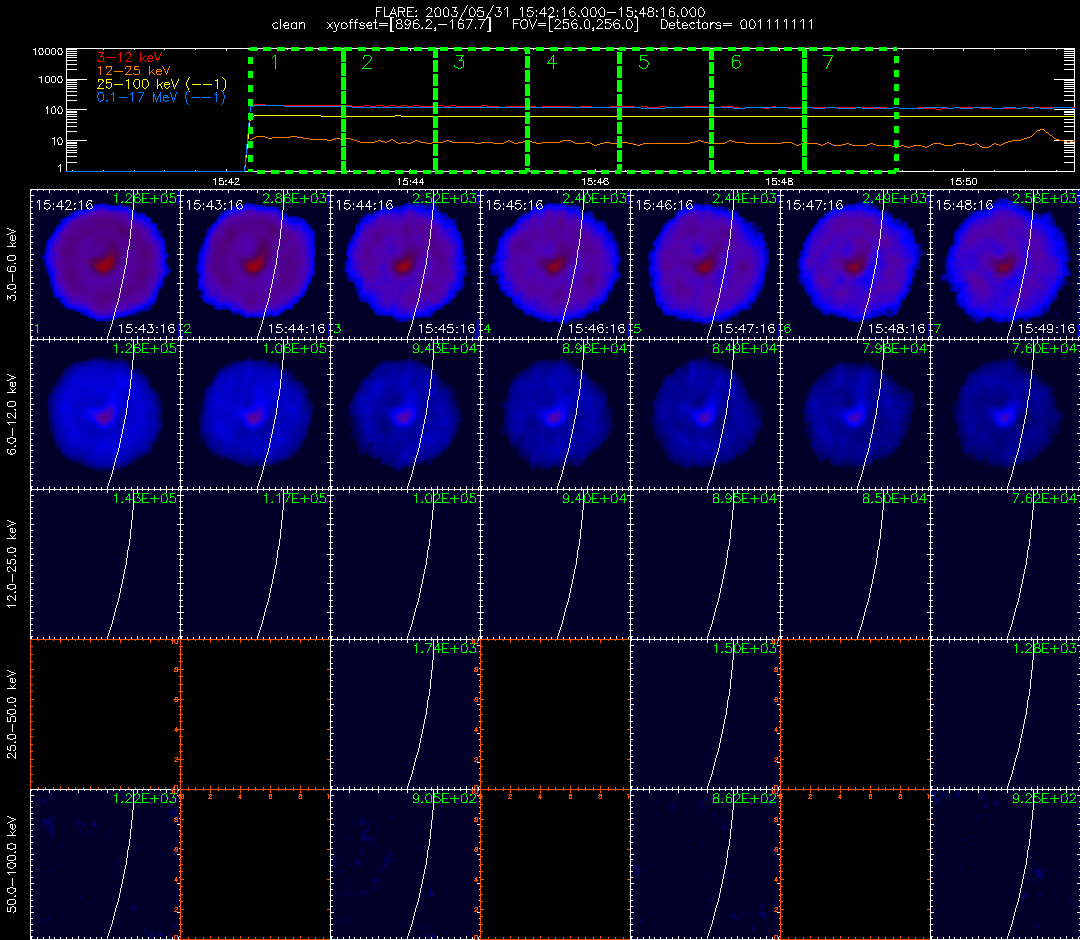Click the Detectors= 001111111 text

click(x=737, y=25)
